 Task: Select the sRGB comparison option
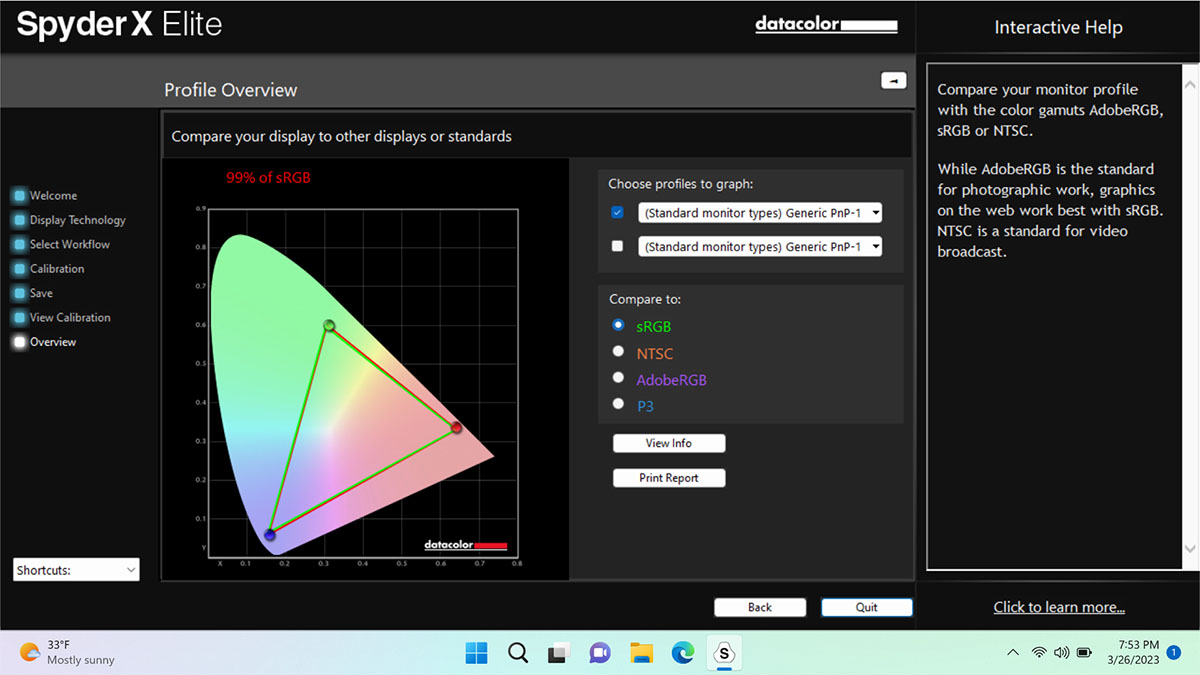point(618,325)
